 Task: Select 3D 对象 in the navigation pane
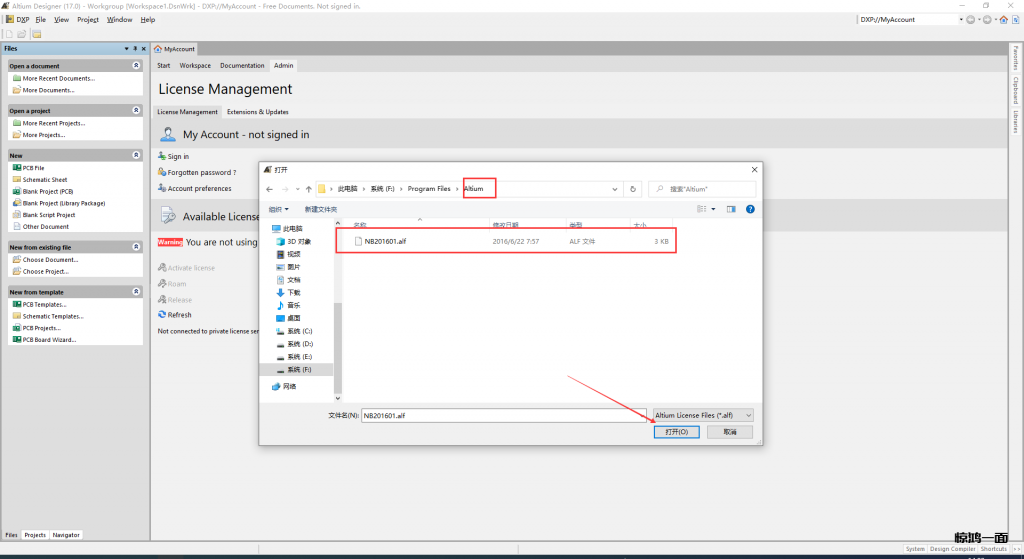pos(298,241)
